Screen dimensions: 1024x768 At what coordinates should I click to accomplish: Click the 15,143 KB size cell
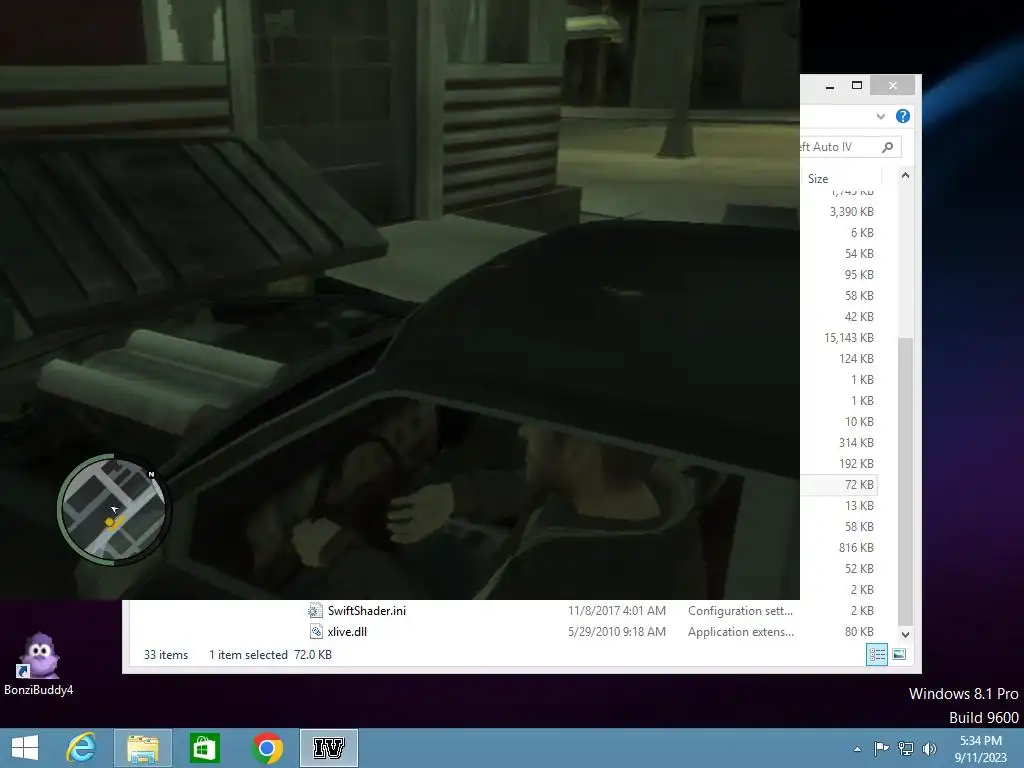[x=848, y=338]
